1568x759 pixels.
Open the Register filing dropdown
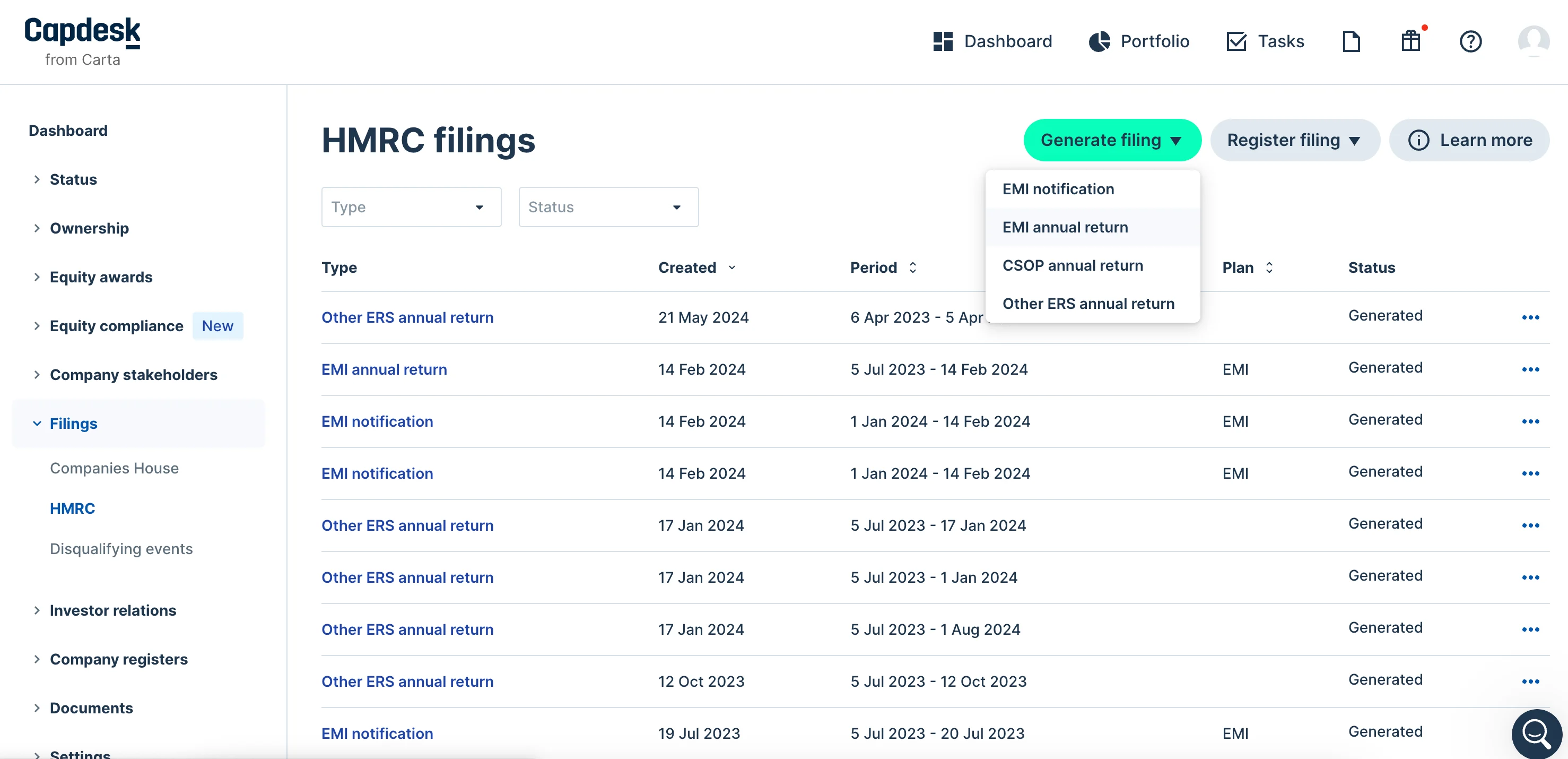(1295, 140)
